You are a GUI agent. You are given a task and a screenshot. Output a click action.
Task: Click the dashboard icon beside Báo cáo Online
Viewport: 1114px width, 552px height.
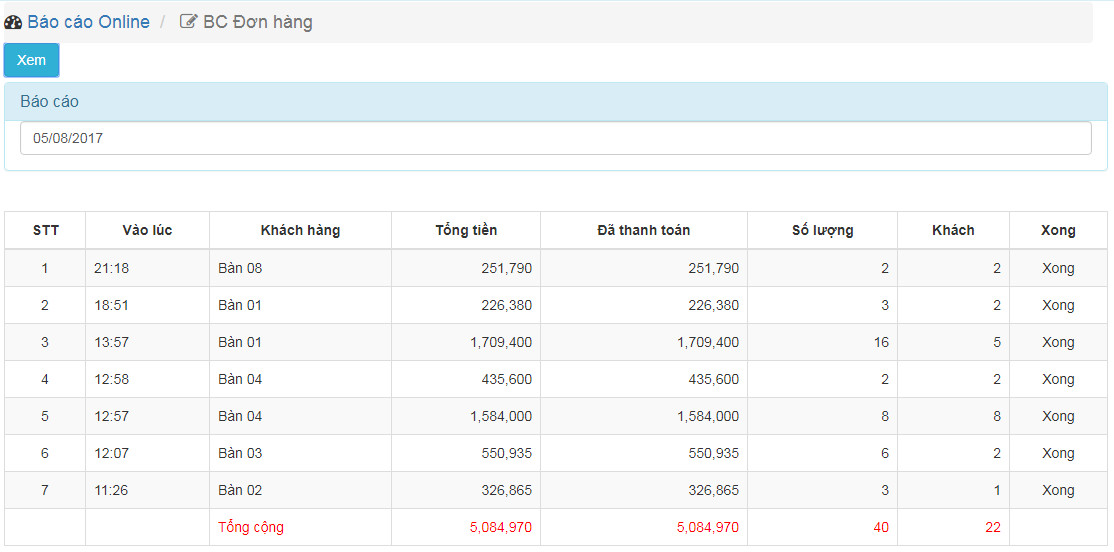click(13, 22)
